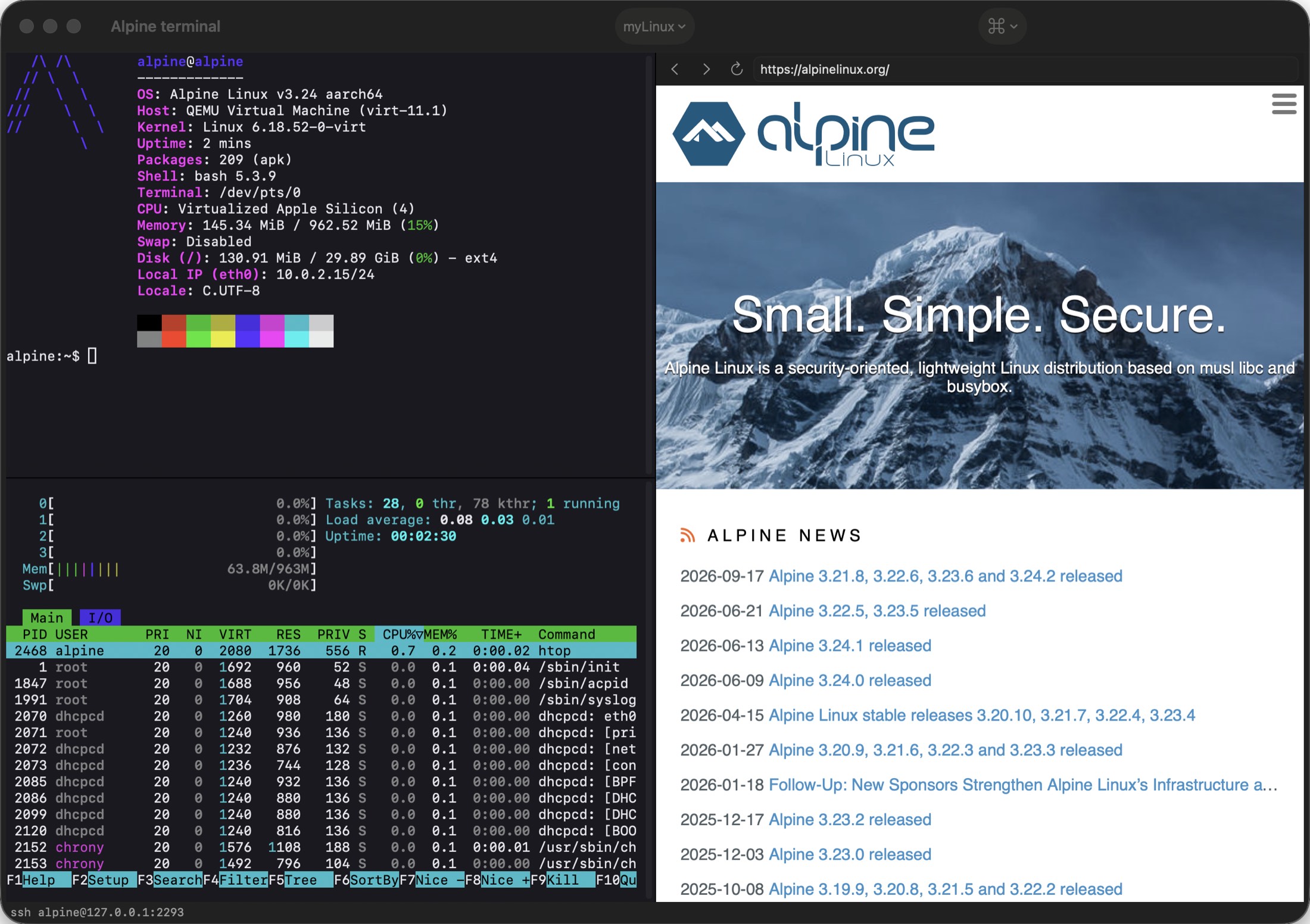Image resolution: width=1310 pixels, height=924 pixels.
Task: Click the Alpine Linux logo
Action: 803,134
